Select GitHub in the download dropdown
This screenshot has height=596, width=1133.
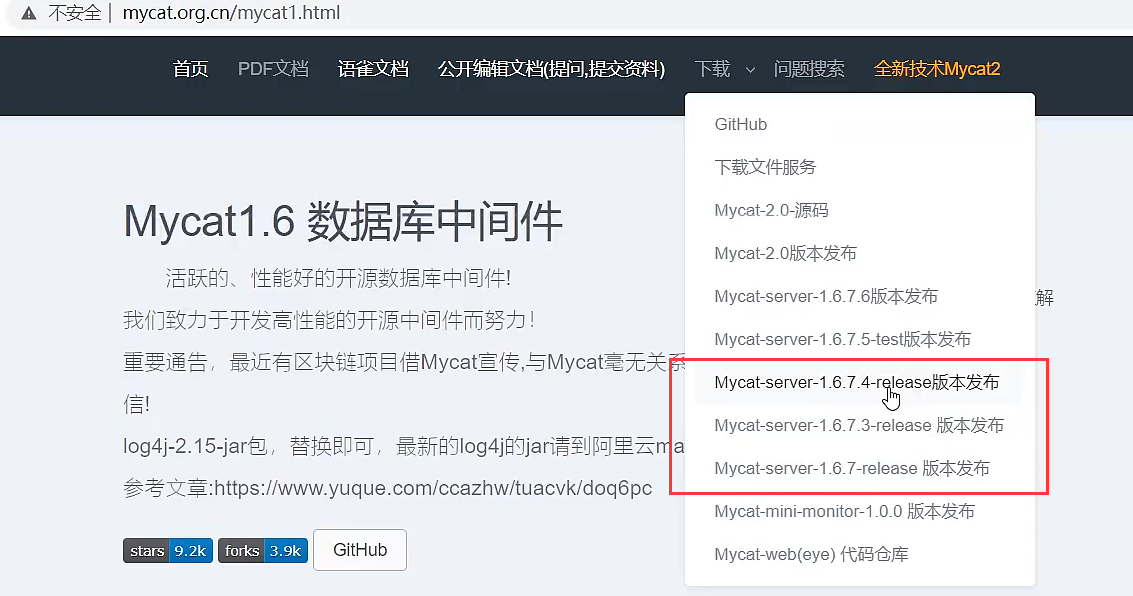click(x=860, y=124)
